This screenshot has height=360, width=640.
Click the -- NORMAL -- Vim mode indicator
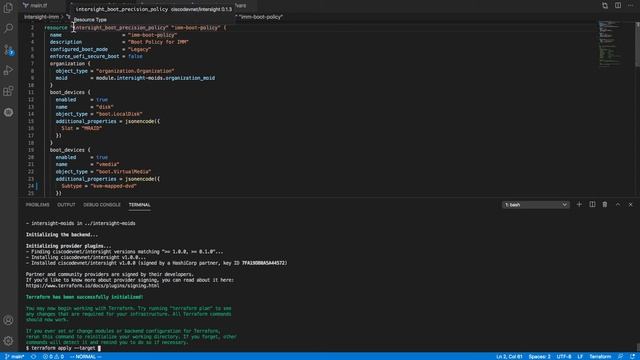pos(86,356)
